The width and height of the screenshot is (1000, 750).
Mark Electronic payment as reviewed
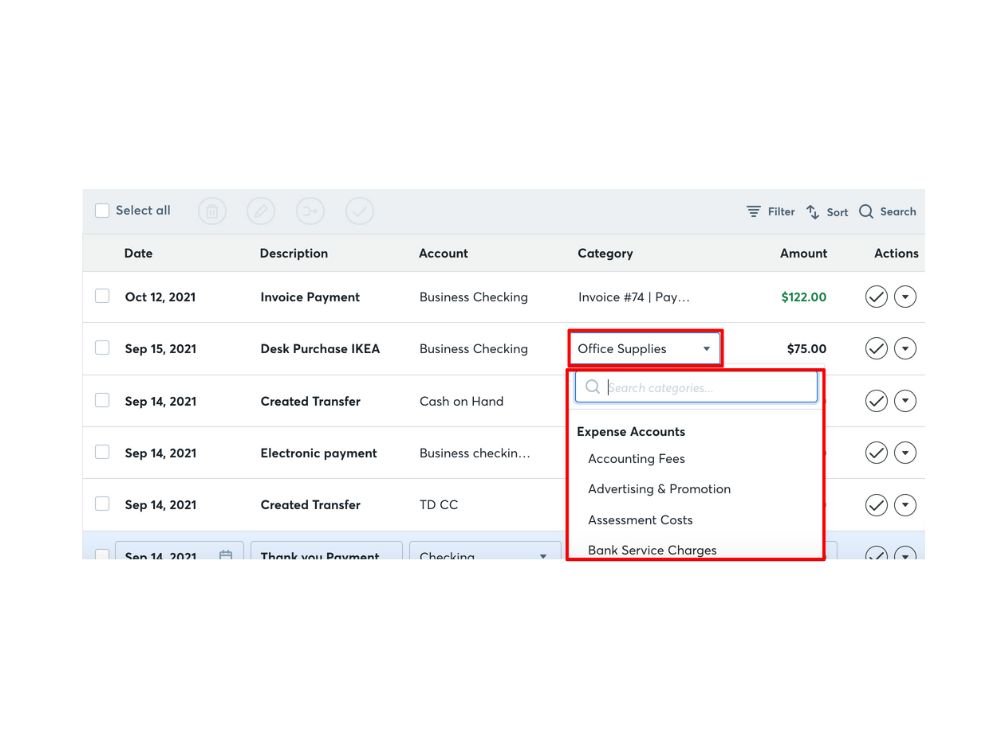pyautogui.click(x=876, y=453)
